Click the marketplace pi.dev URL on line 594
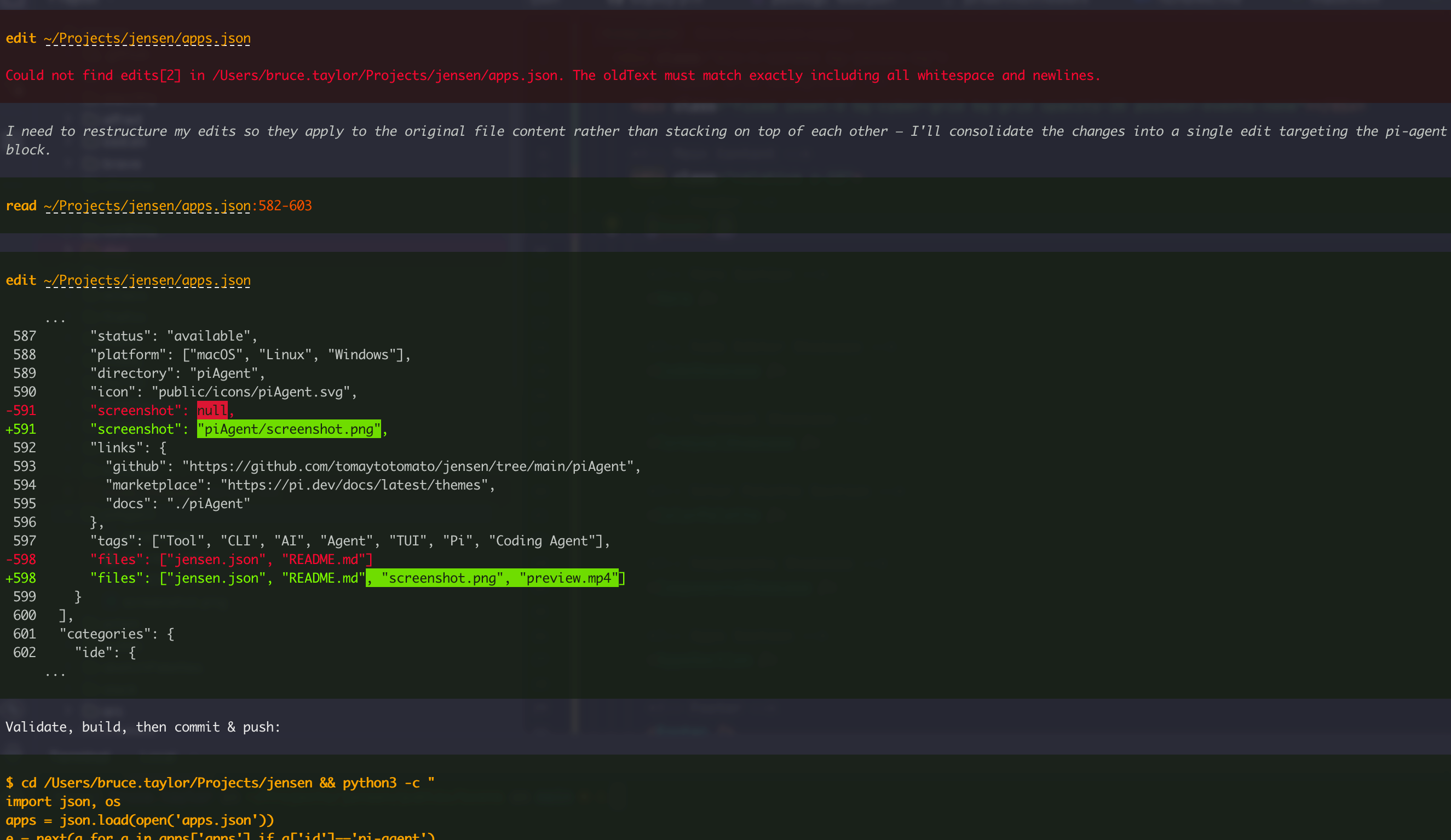 [354, 485]
